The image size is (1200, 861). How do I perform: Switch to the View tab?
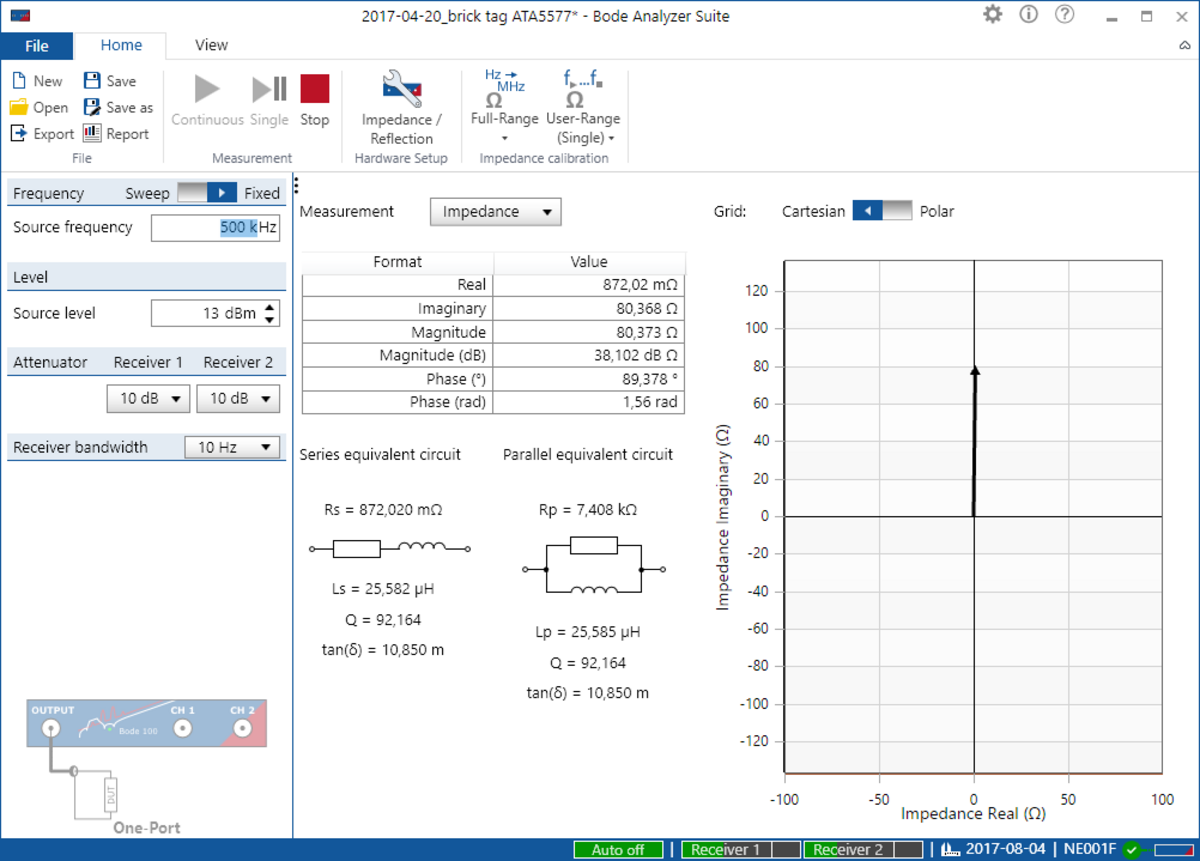211,45
